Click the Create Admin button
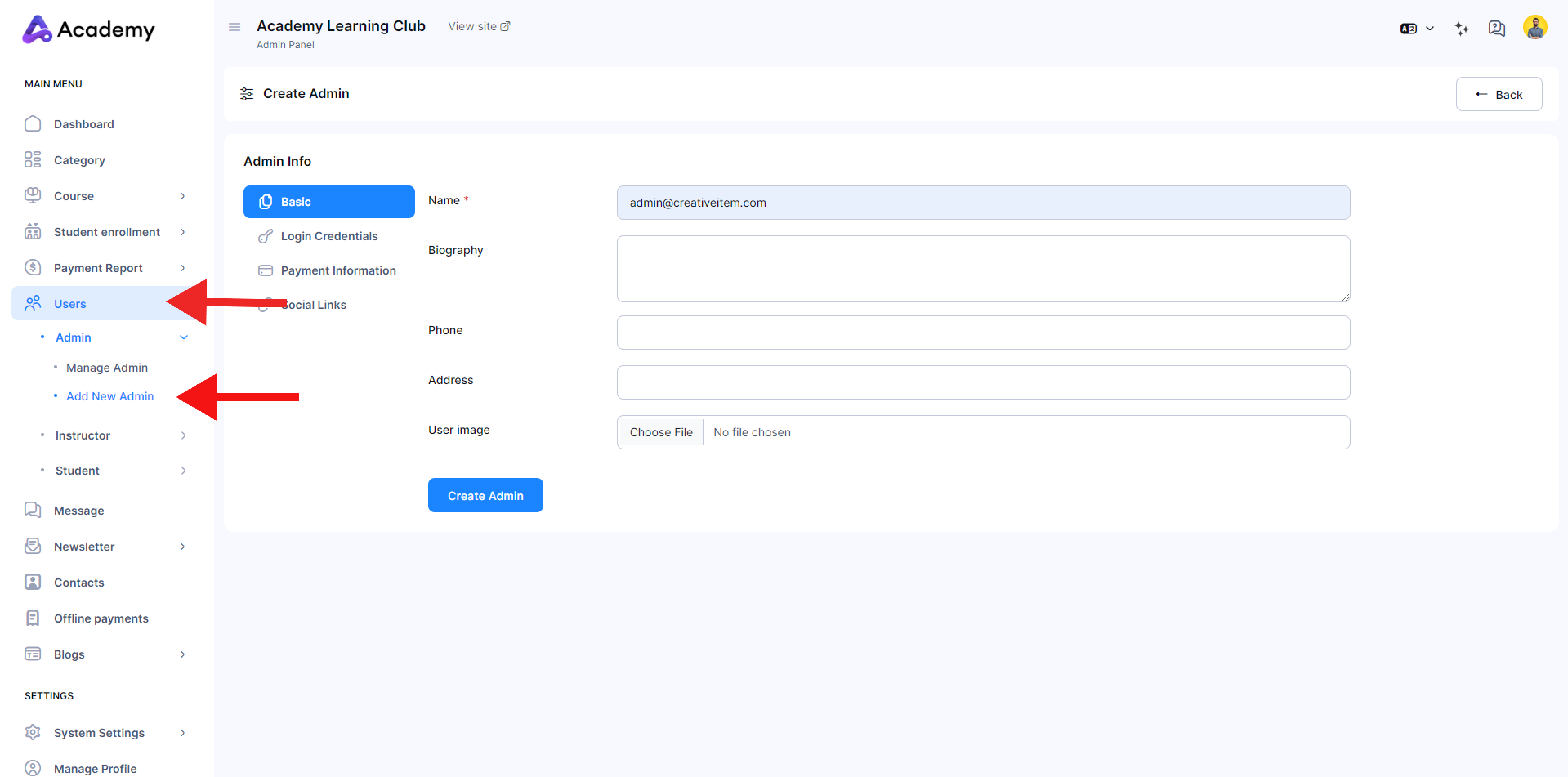Screen dimensions: 1568x777 click(485, 495)
